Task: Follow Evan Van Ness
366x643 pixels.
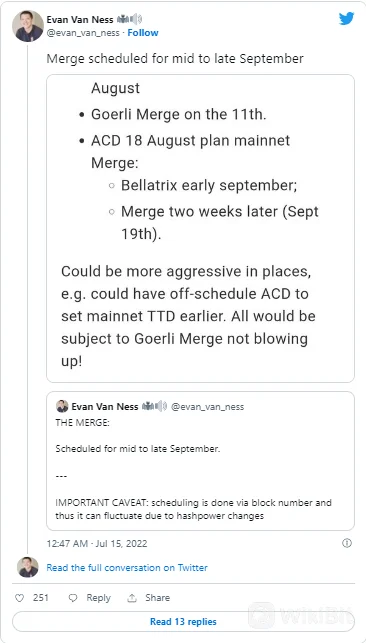Action: pos(143,33)
